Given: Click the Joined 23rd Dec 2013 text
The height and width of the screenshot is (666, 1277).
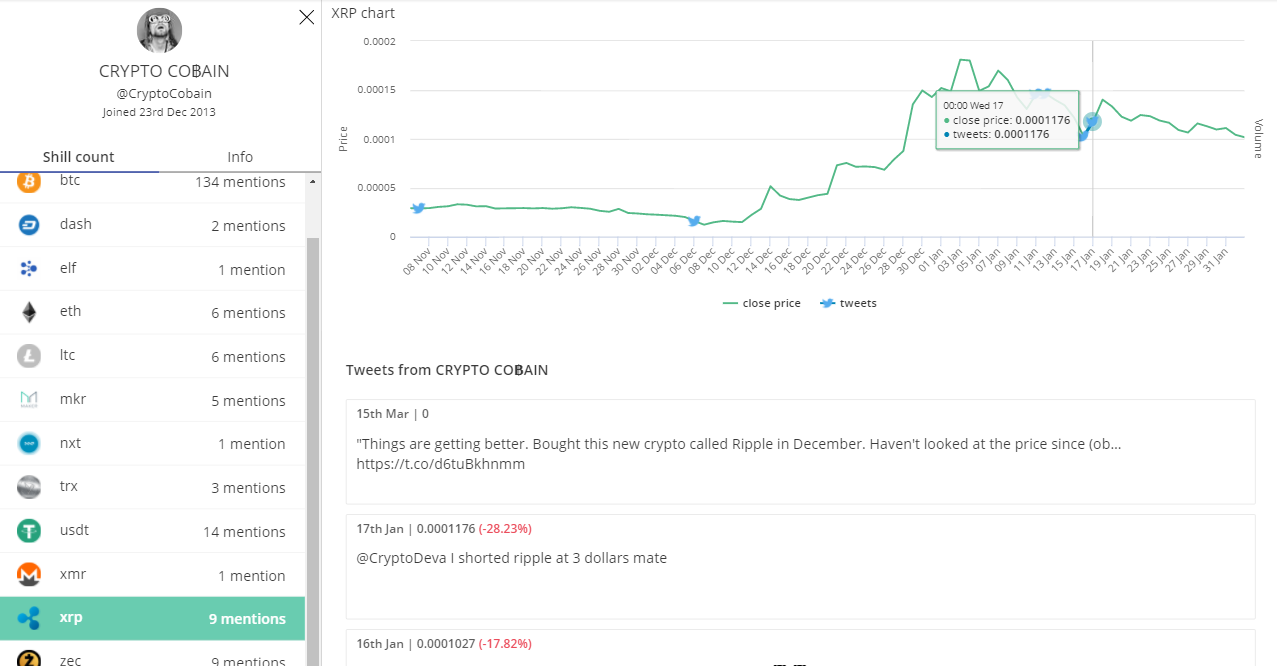Looking at the screenshot, I should click(x=159, y=112).
